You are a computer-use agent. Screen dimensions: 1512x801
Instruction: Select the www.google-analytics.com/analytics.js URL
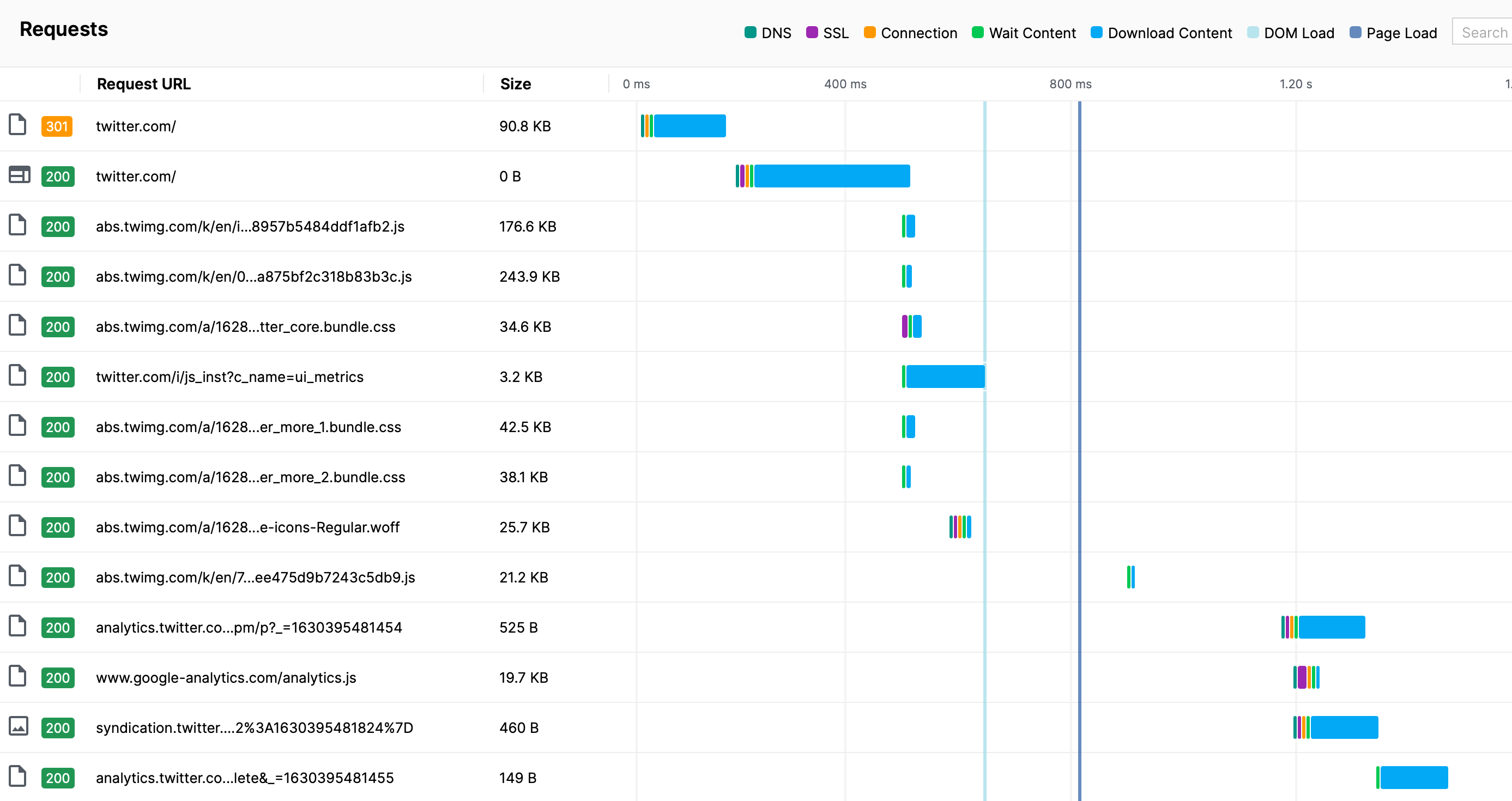point(226,678)
